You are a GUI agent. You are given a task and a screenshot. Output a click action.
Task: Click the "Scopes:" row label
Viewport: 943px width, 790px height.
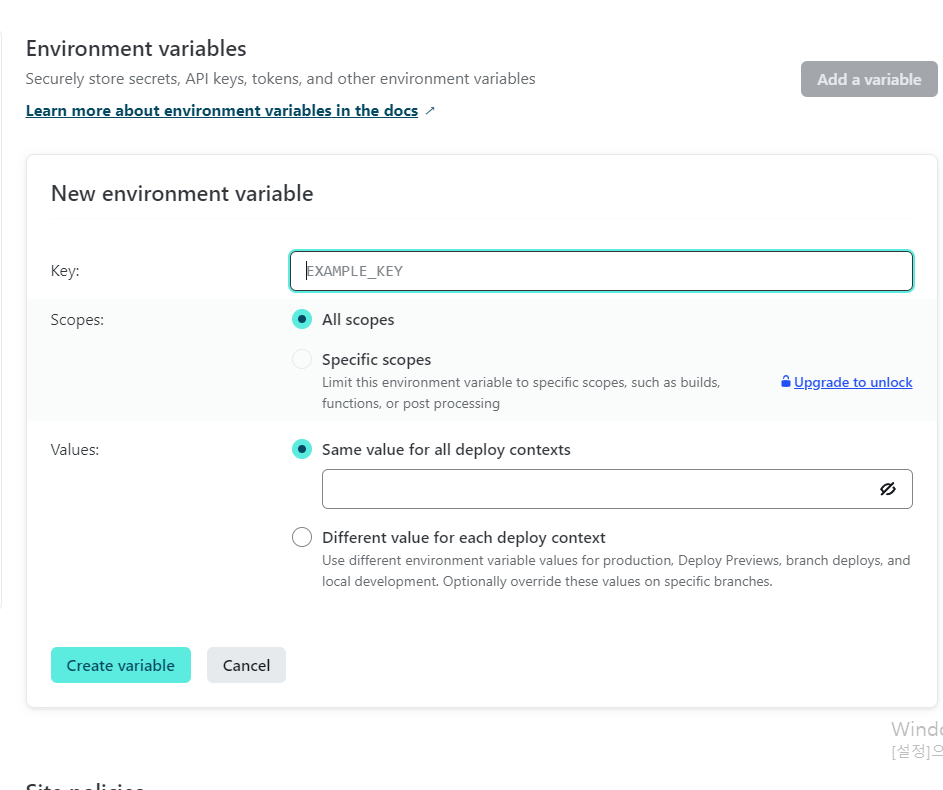click(x=77, y=320)
